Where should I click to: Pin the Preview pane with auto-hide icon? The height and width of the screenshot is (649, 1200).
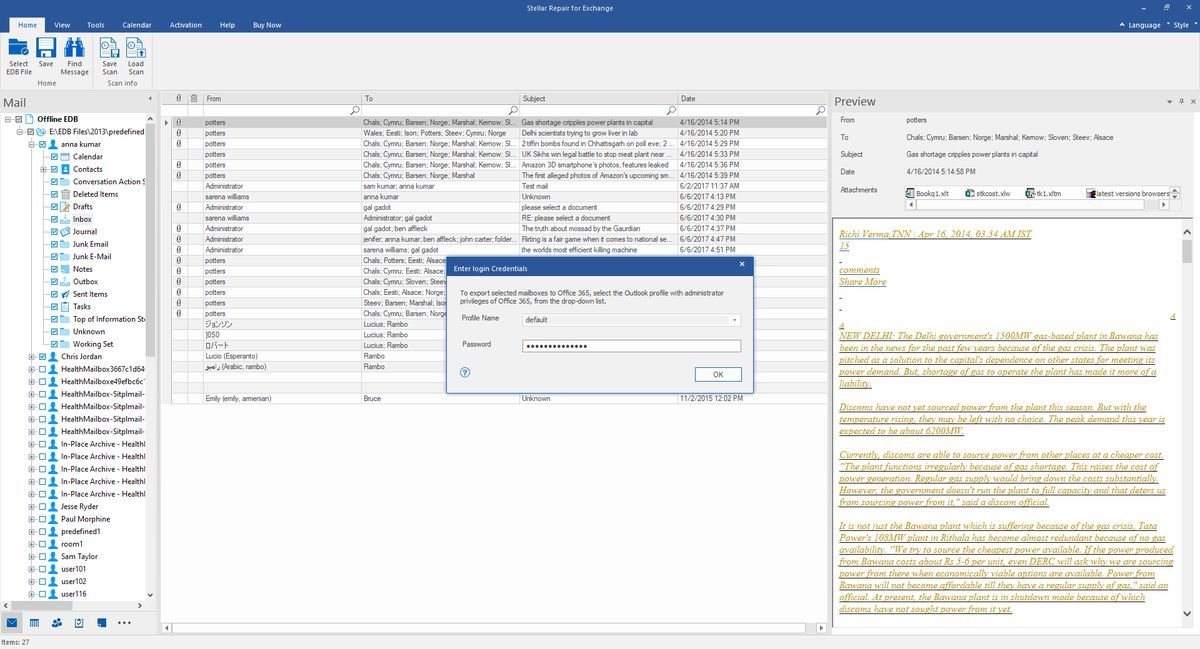tap(1180, 102)
